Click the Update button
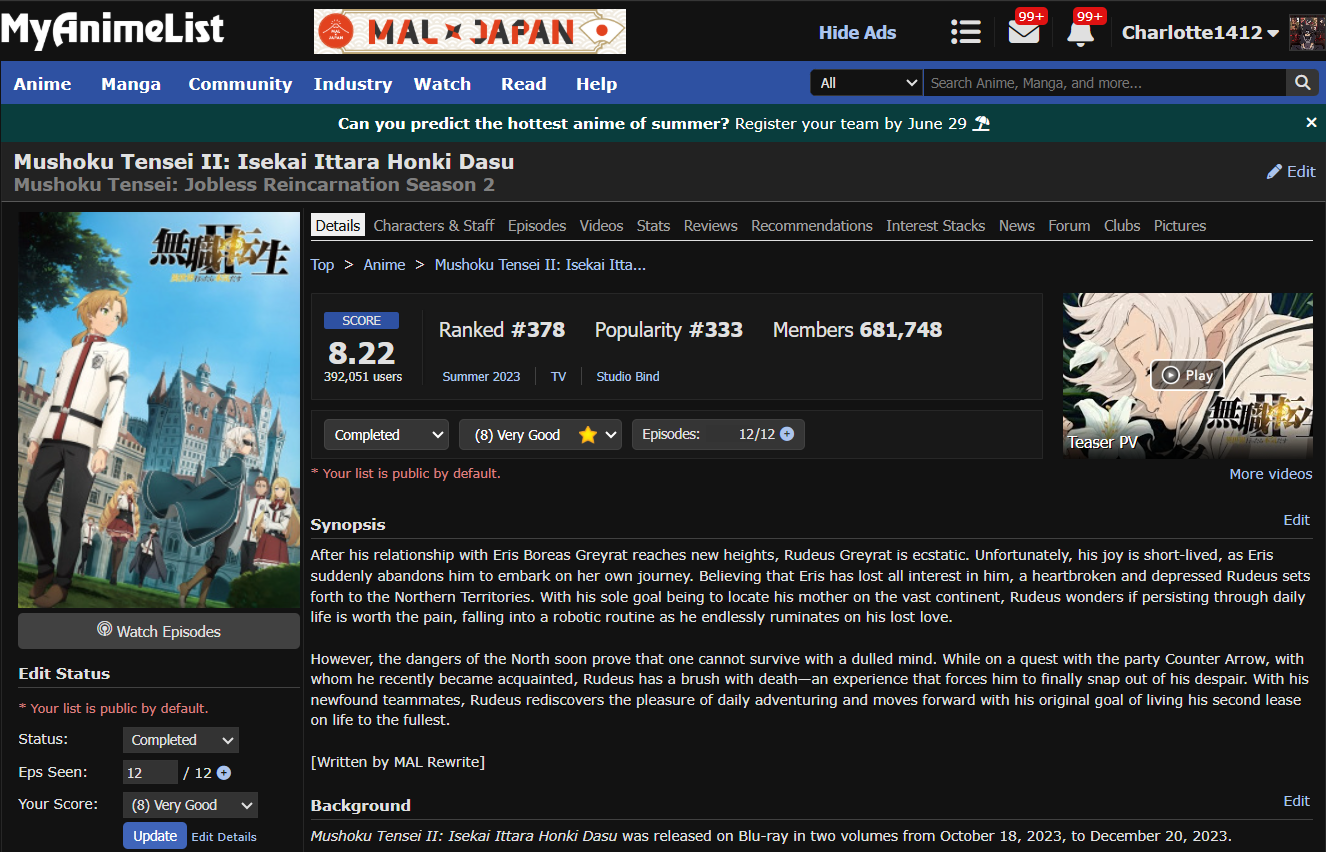This screenshot has width=1326, height=852. click(x=155, y=836)
